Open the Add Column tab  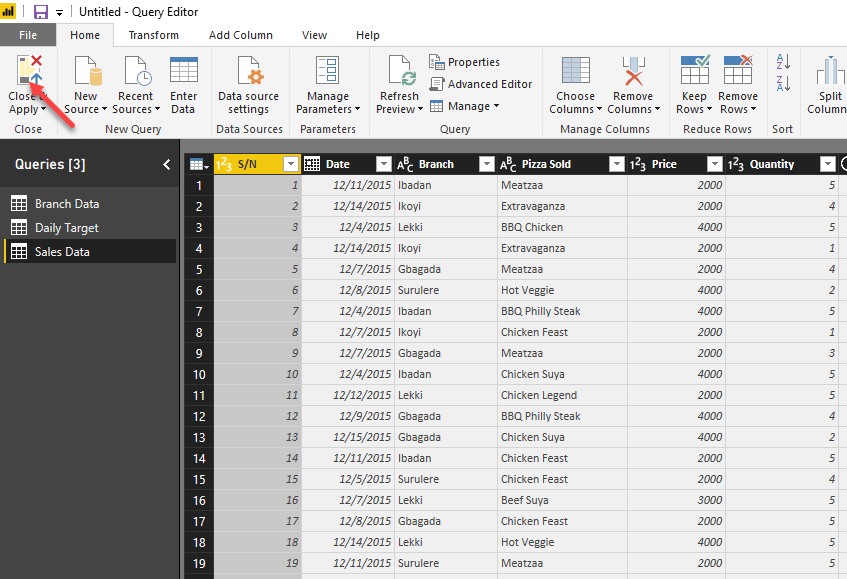click(x=240, y=34)
